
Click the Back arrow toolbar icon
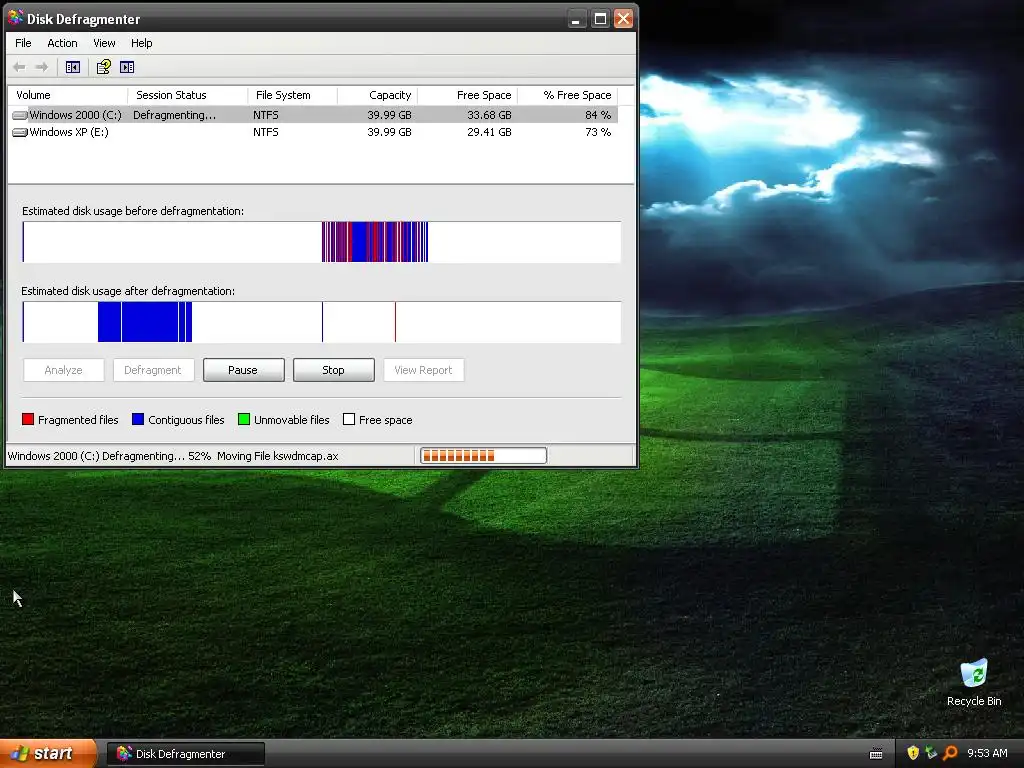pyautogui.click(x=20, y=67)
